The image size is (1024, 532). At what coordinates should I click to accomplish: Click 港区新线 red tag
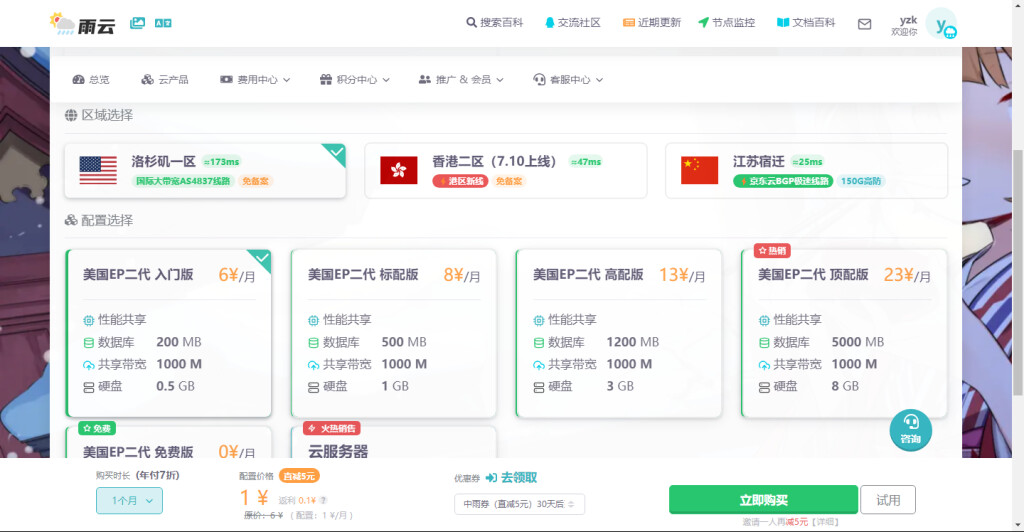pyautogui.click(x=460, y=181)
